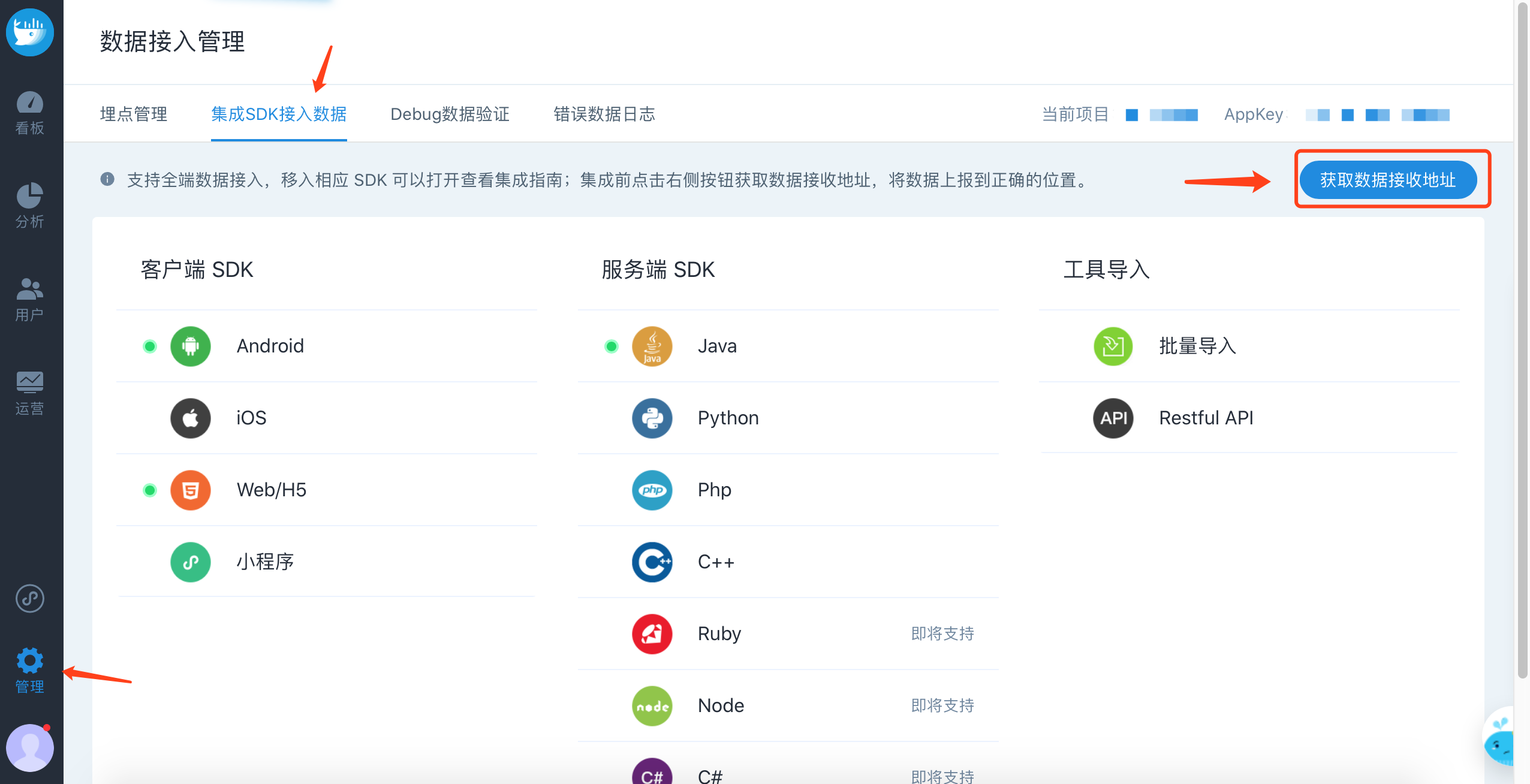Click the 服务端 SDK heading

(658, 270)
